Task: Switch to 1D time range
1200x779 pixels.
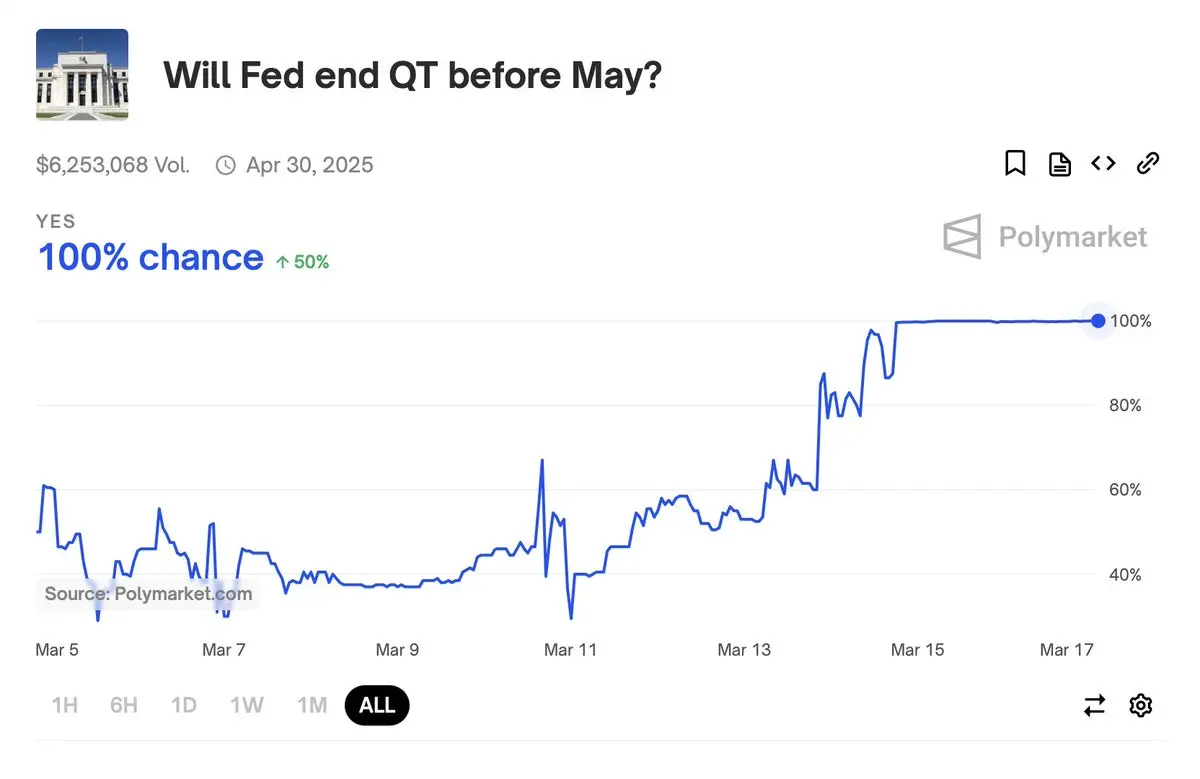Action: point(183,706)
